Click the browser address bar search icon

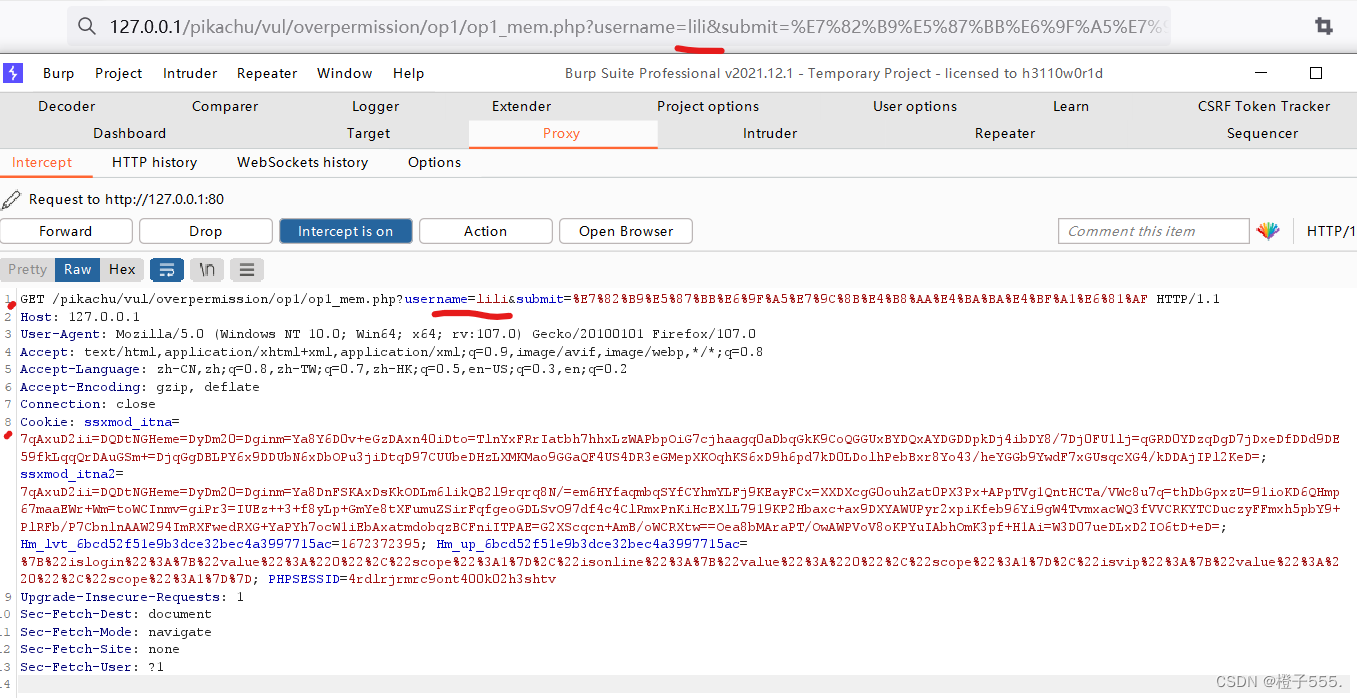pyautogui.click(x=87, y=26)
